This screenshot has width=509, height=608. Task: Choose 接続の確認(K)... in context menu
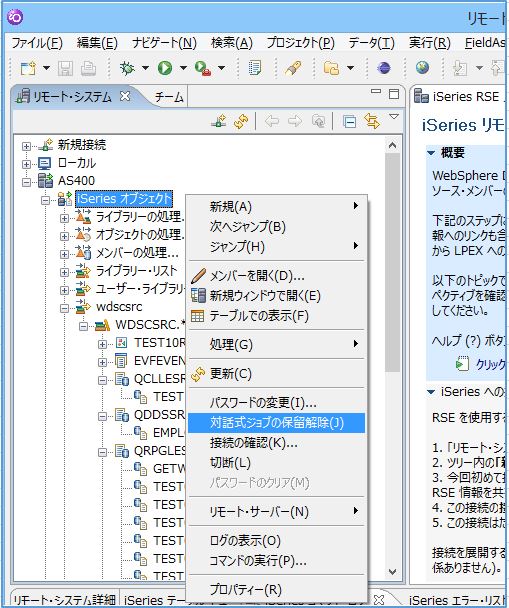point(276,443)
